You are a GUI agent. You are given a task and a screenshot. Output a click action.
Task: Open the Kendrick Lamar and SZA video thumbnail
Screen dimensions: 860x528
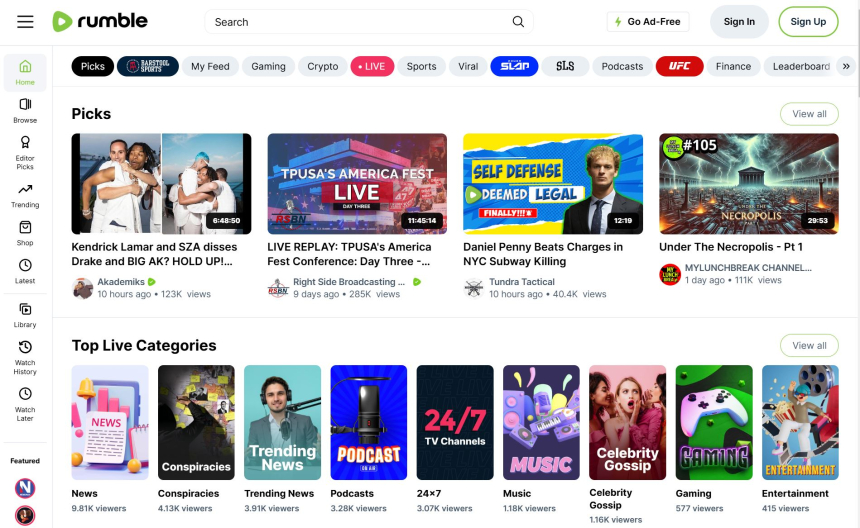pos(161,184)
